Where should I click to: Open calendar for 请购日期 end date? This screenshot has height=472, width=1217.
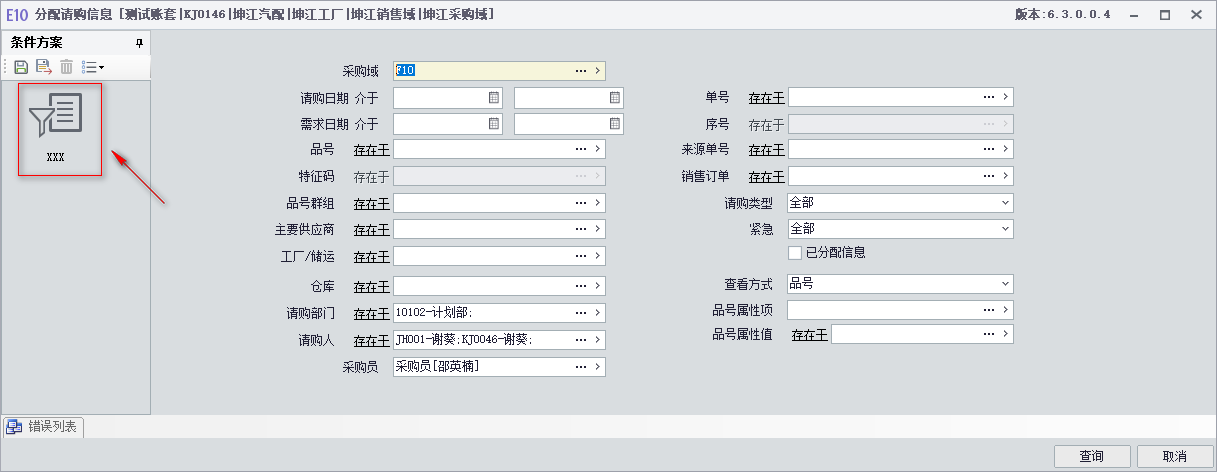click(614, 98)
